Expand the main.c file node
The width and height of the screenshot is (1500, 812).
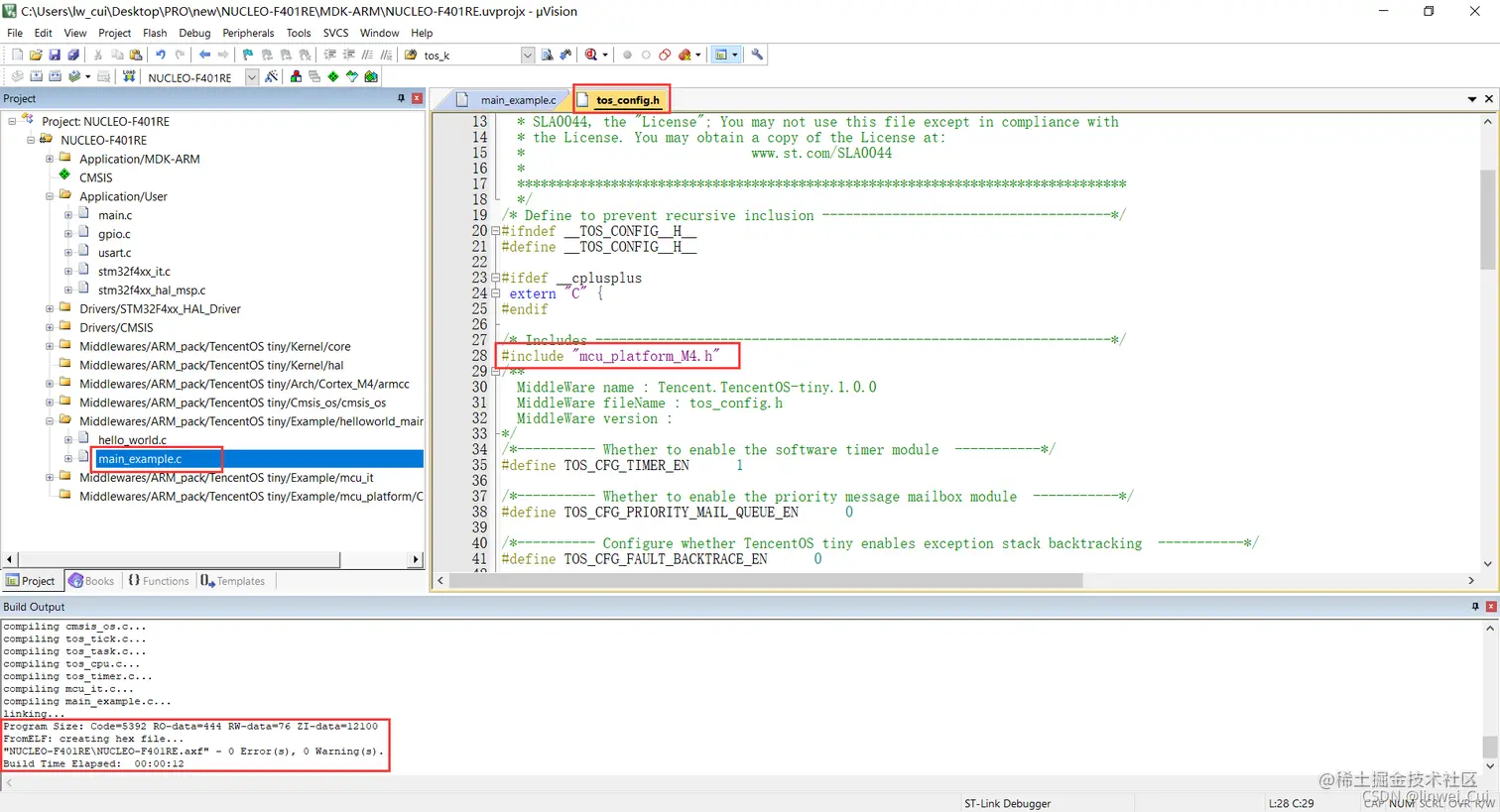tap(68, 215)
